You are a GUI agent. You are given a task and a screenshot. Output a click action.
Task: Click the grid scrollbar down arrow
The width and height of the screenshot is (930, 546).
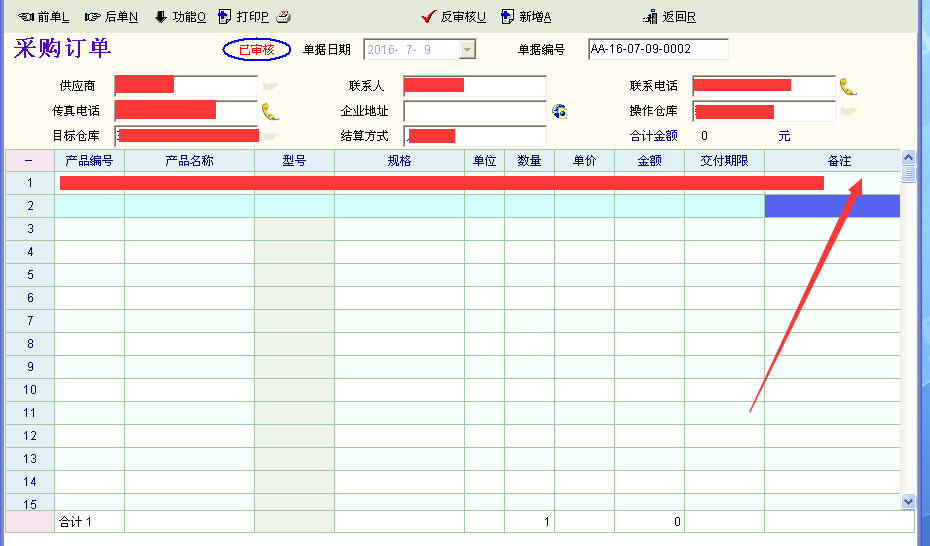click(x=908, y=501)
